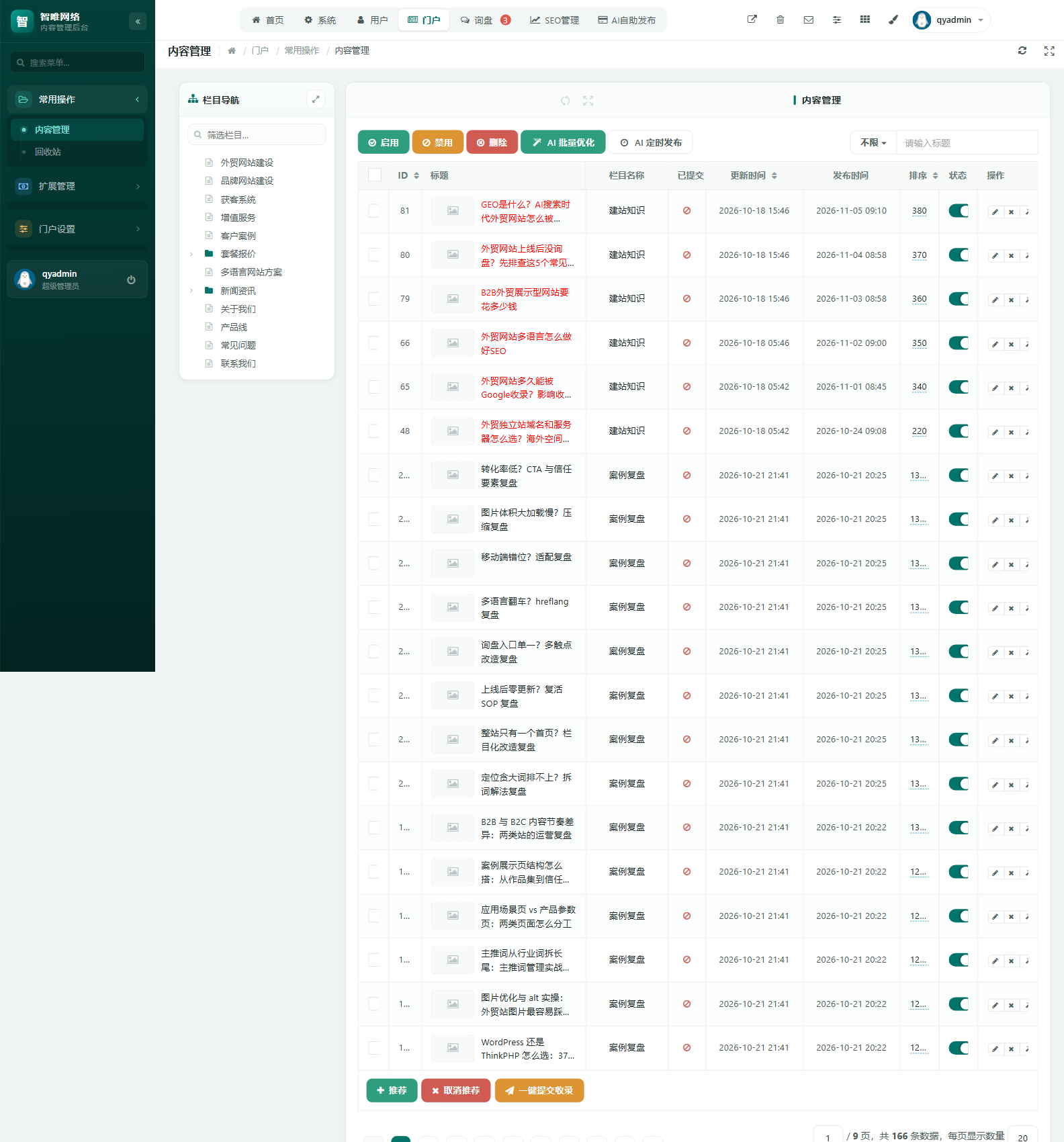The image size is (1064, 1142).
Task: Open the 系统 top tab
Action: [320, 20]
